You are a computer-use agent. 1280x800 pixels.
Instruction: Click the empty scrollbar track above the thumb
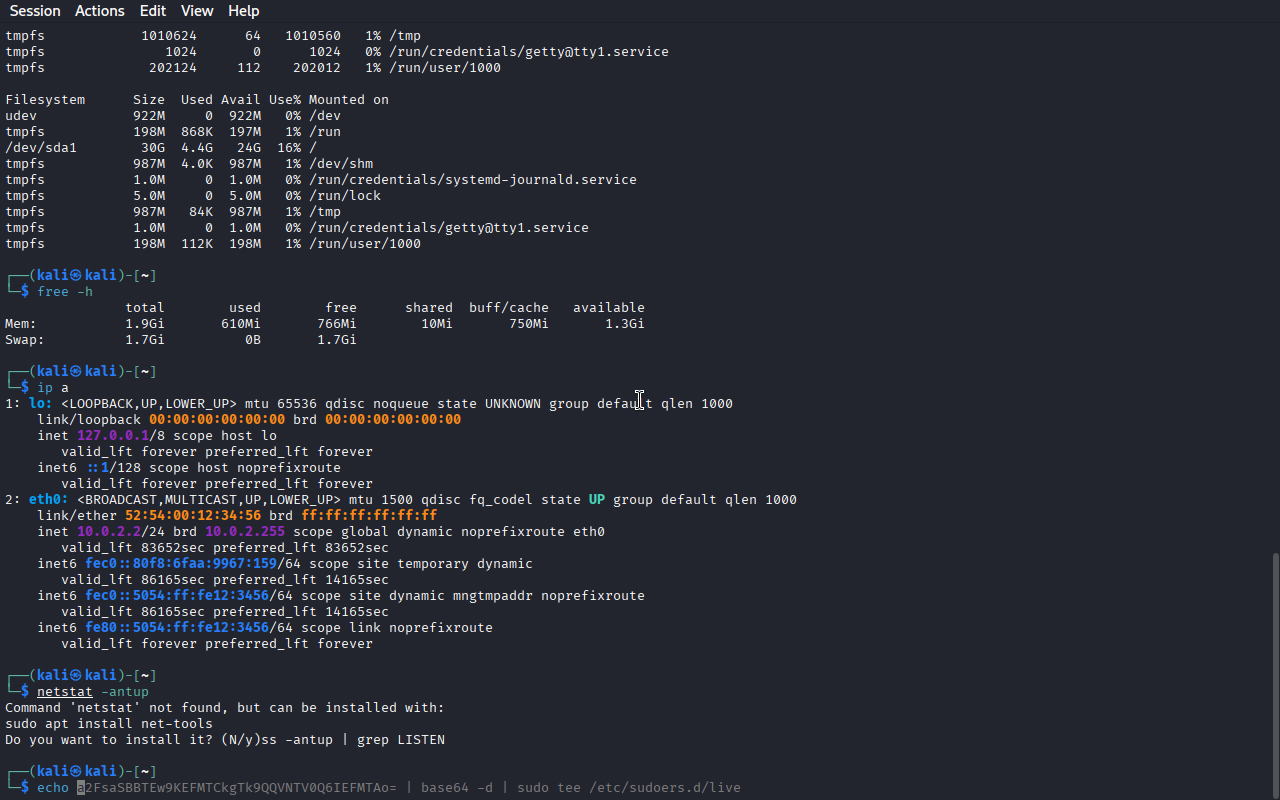tap(1275, 288)
